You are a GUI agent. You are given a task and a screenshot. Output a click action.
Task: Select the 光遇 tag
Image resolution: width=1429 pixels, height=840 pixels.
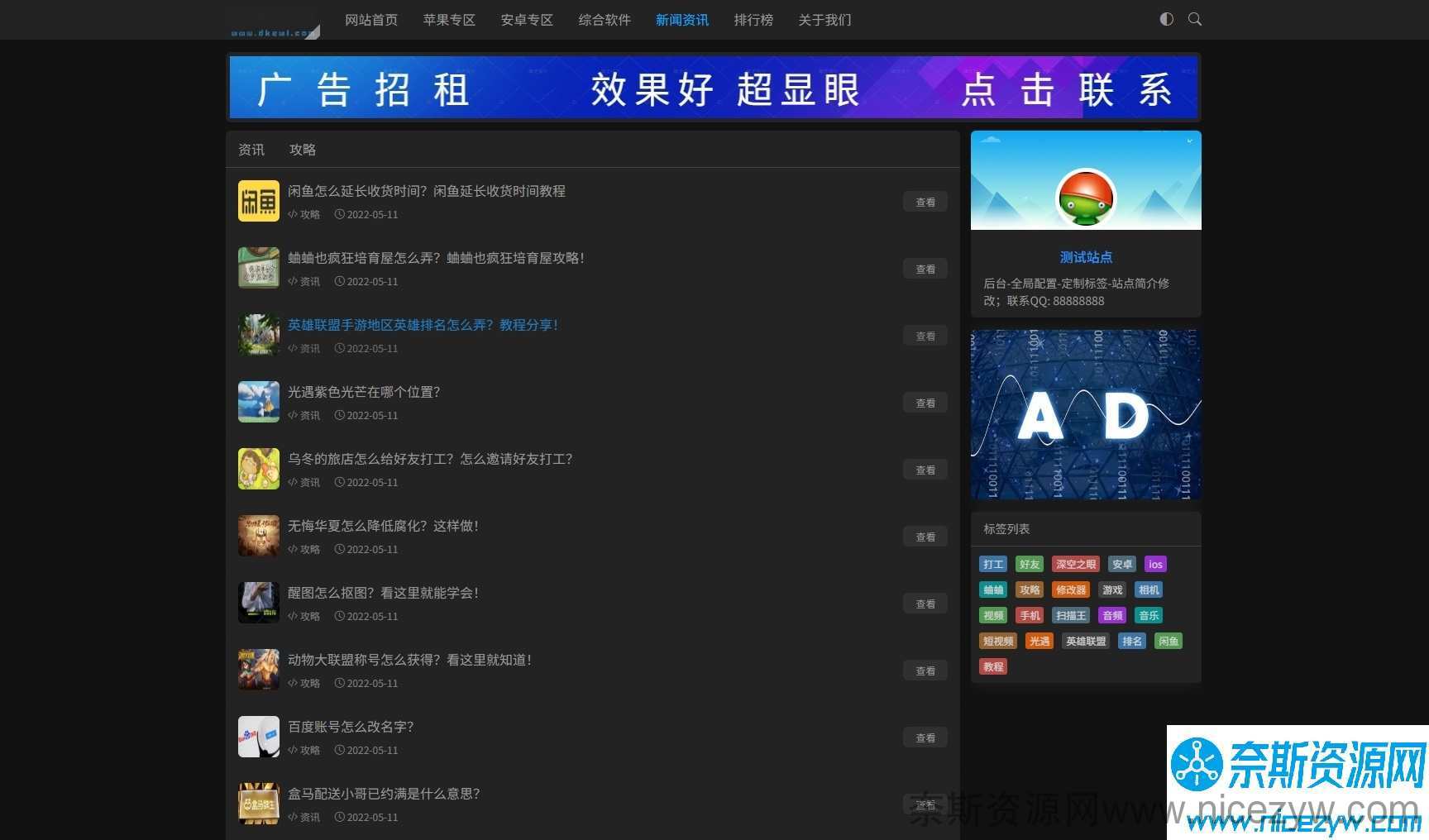1039,641
